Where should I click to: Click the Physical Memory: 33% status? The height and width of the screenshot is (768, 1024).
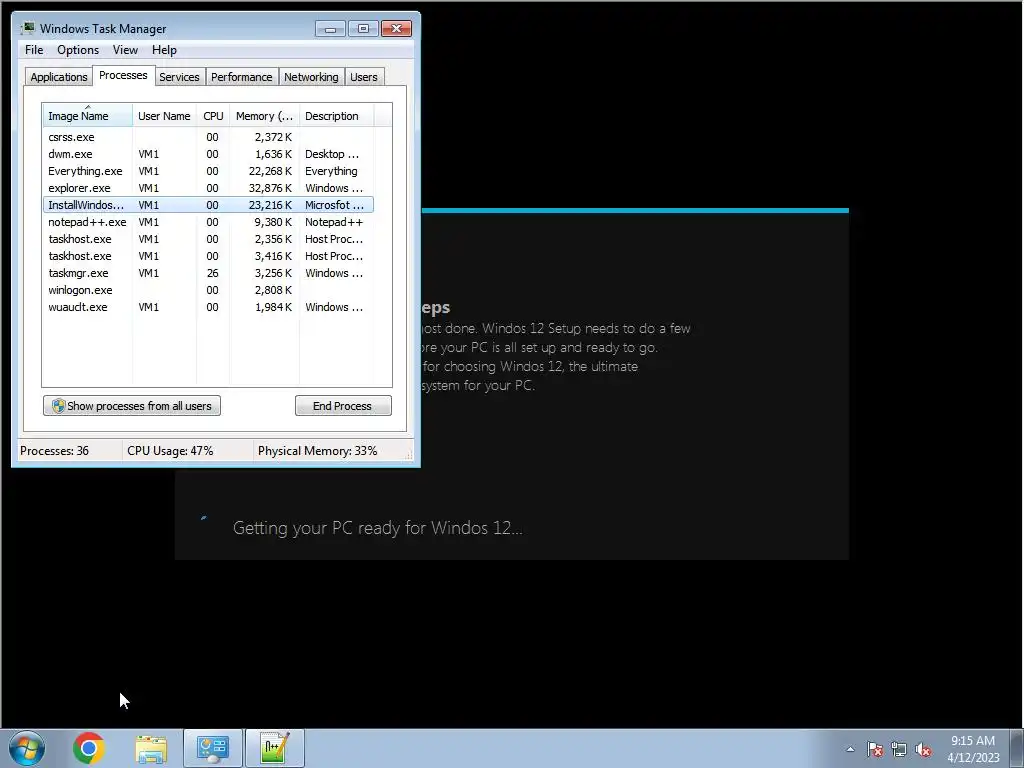pos(317,451)
